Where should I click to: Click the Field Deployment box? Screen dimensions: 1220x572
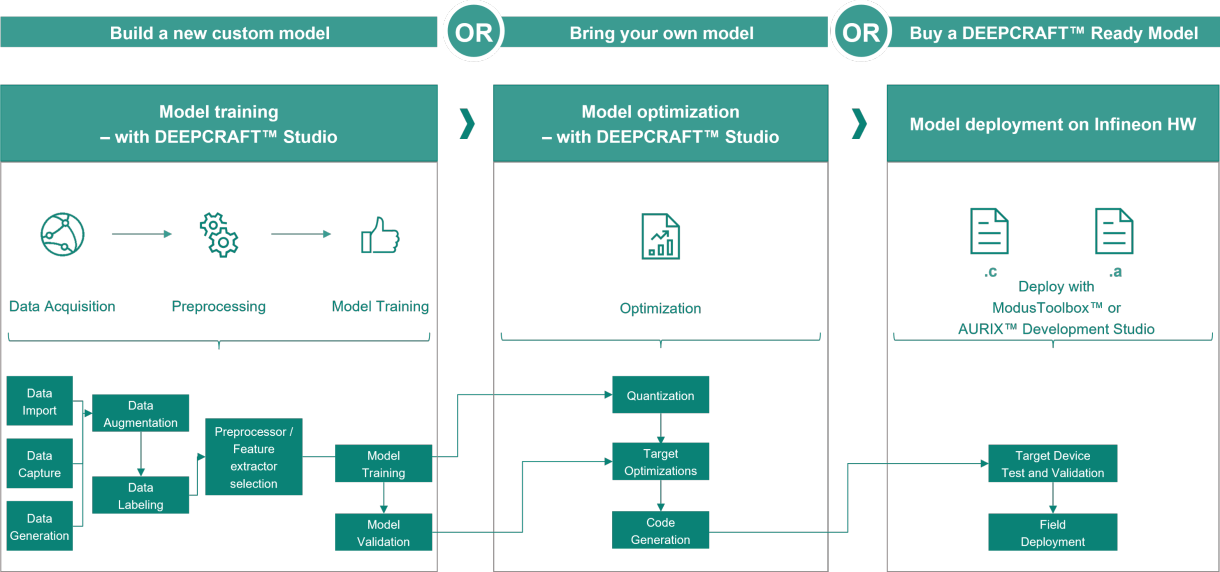click(x=1053, y=532)
